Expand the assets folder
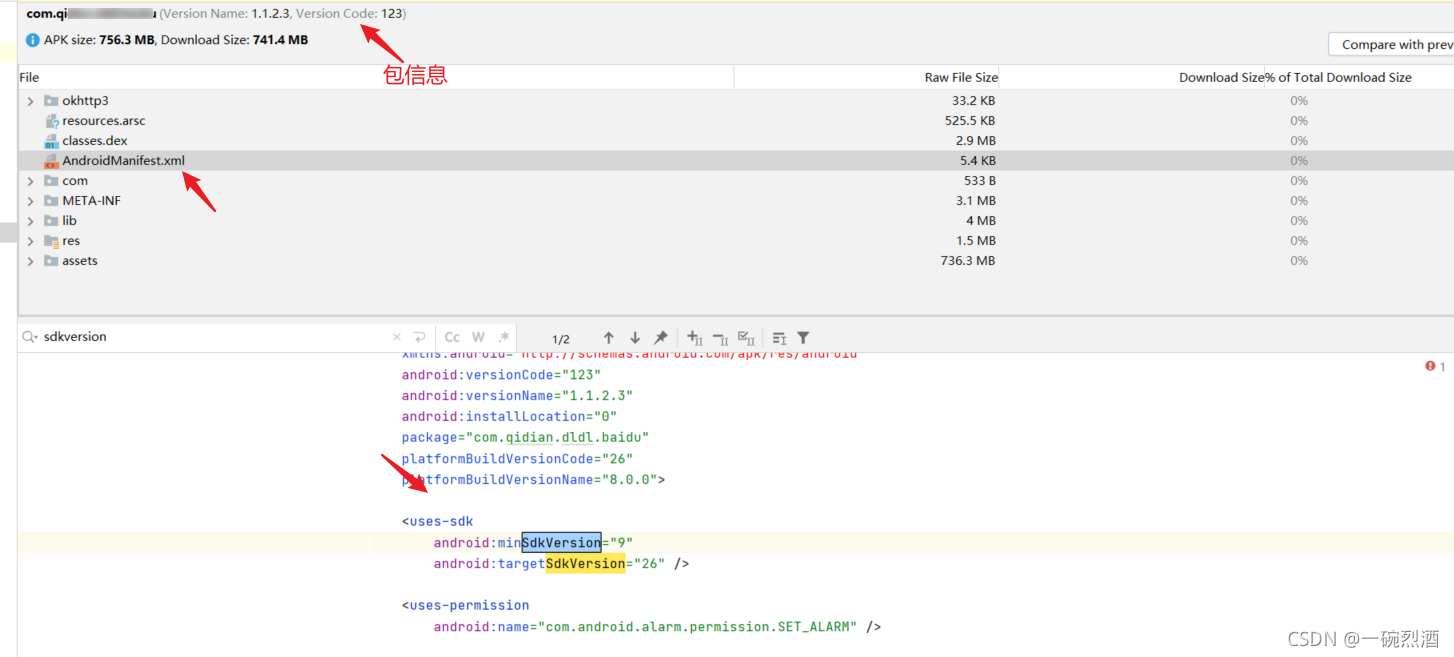Screen dimensions: 1454x657 tap(30, 260)
